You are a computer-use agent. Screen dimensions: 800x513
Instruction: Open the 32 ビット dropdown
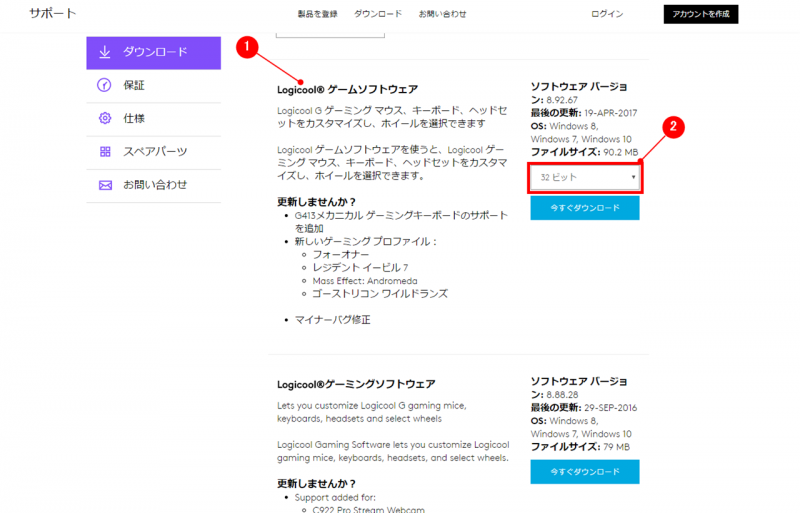(x=585, y=178)
